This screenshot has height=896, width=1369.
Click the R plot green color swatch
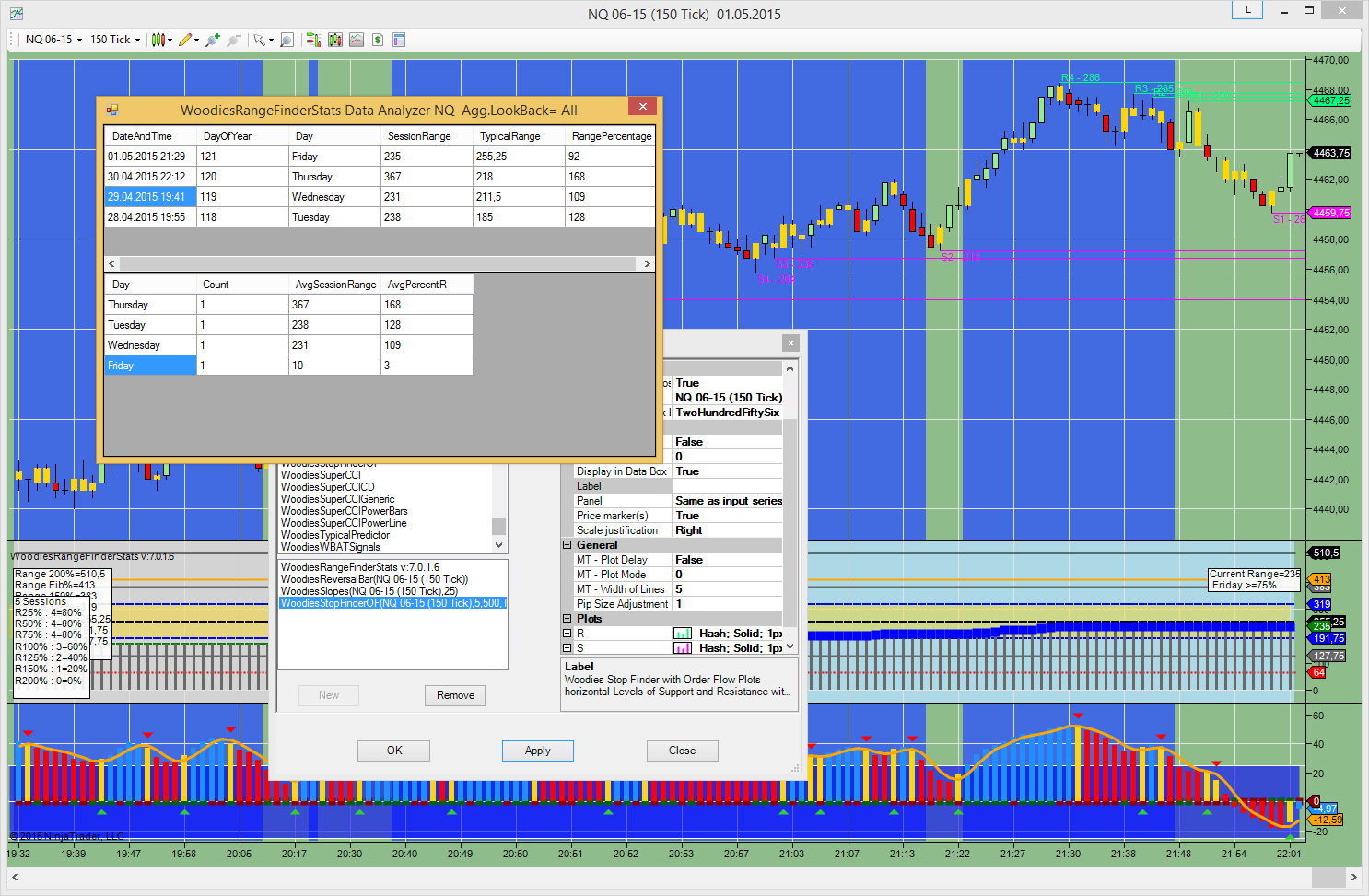click(683, 634)
